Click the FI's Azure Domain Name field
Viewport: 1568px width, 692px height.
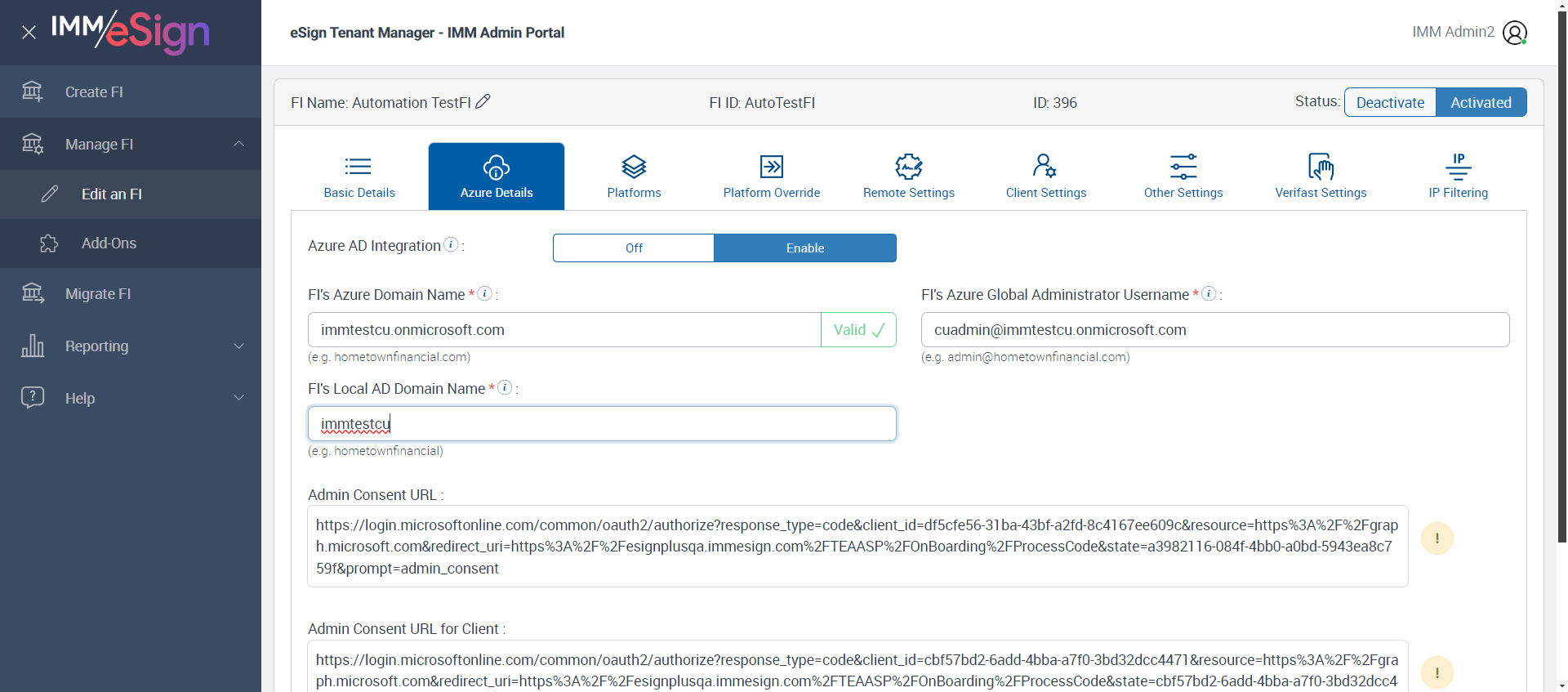(x=564, y=330)
